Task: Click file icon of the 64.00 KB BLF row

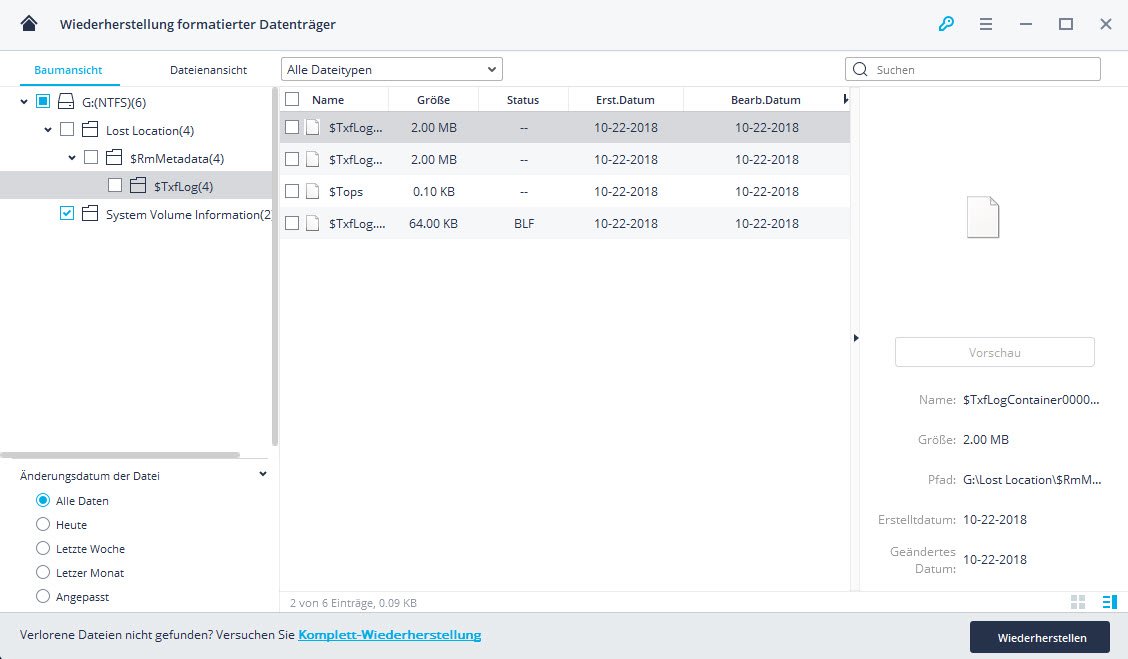Action: 312,223
